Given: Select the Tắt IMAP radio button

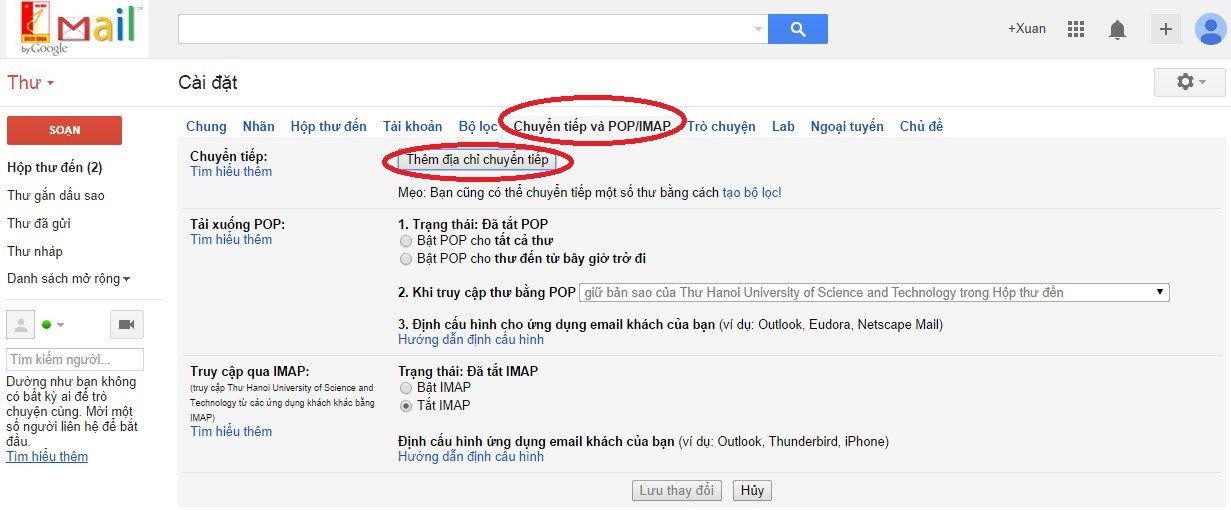Looking at the screenshot, I should coord(405,406).
